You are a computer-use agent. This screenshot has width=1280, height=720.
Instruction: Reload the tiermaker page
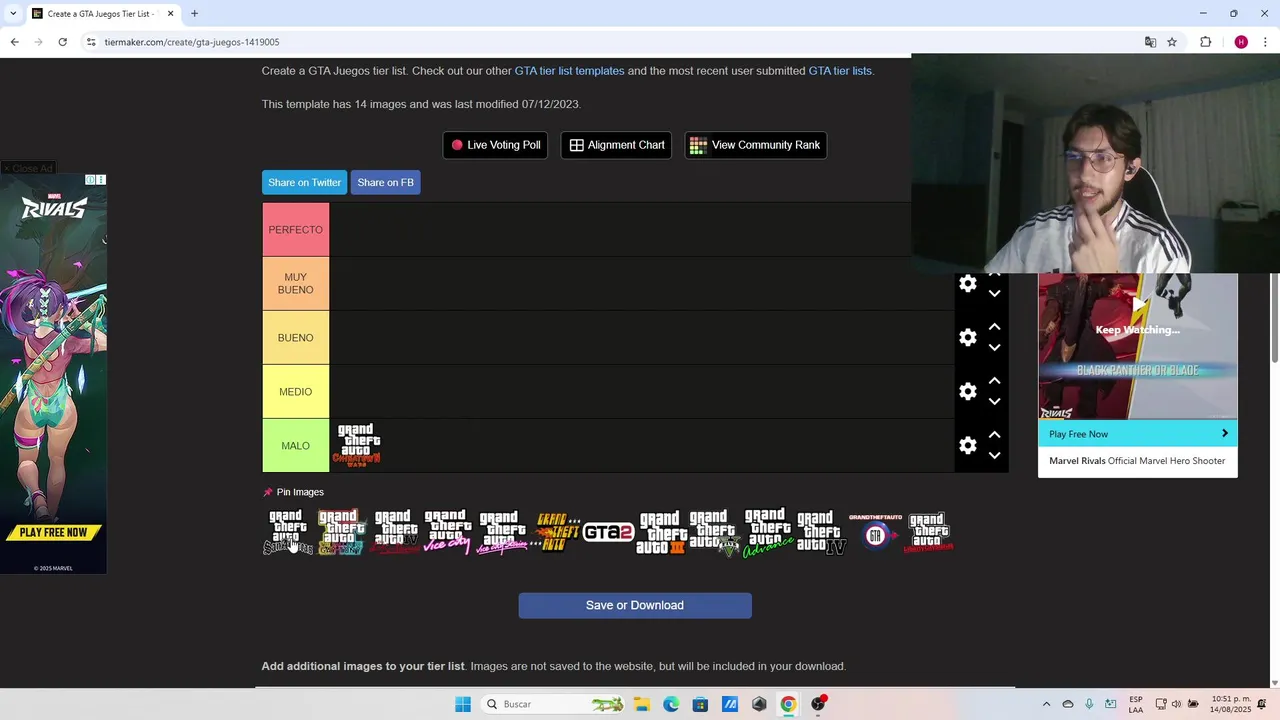[62, 42]
